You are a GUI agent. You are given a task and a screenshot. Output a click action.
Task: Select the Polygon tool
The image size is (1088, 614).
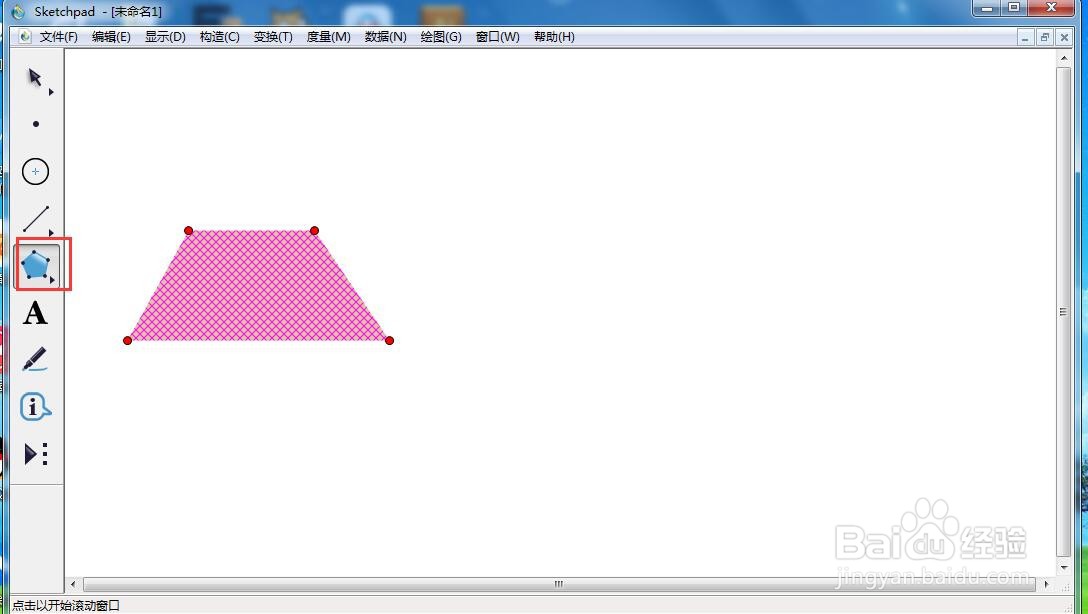pos(35,265)
